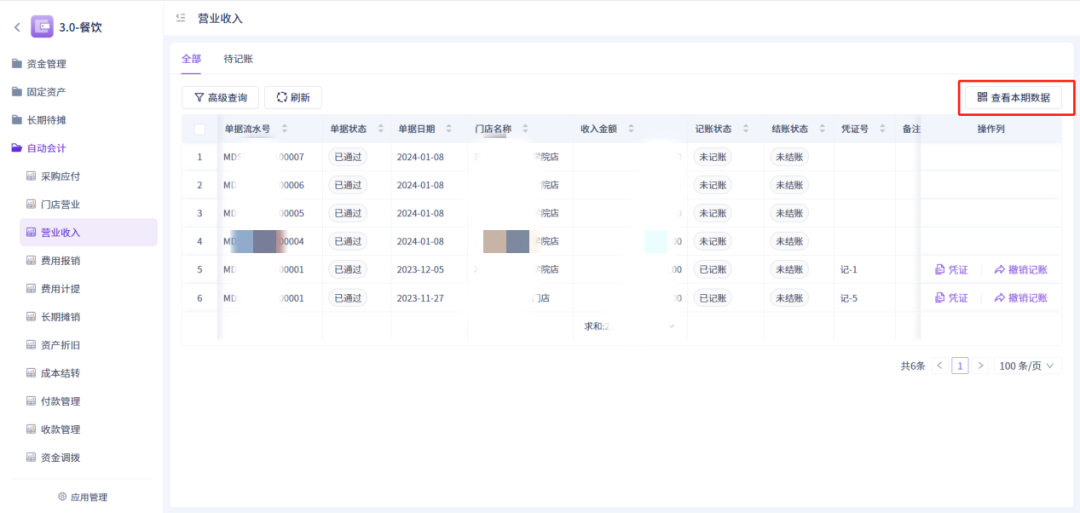Viewport: 1080px width, 513px height.
Task: Sort by 单据流水号 column
Action: click(x=285, y=129)
